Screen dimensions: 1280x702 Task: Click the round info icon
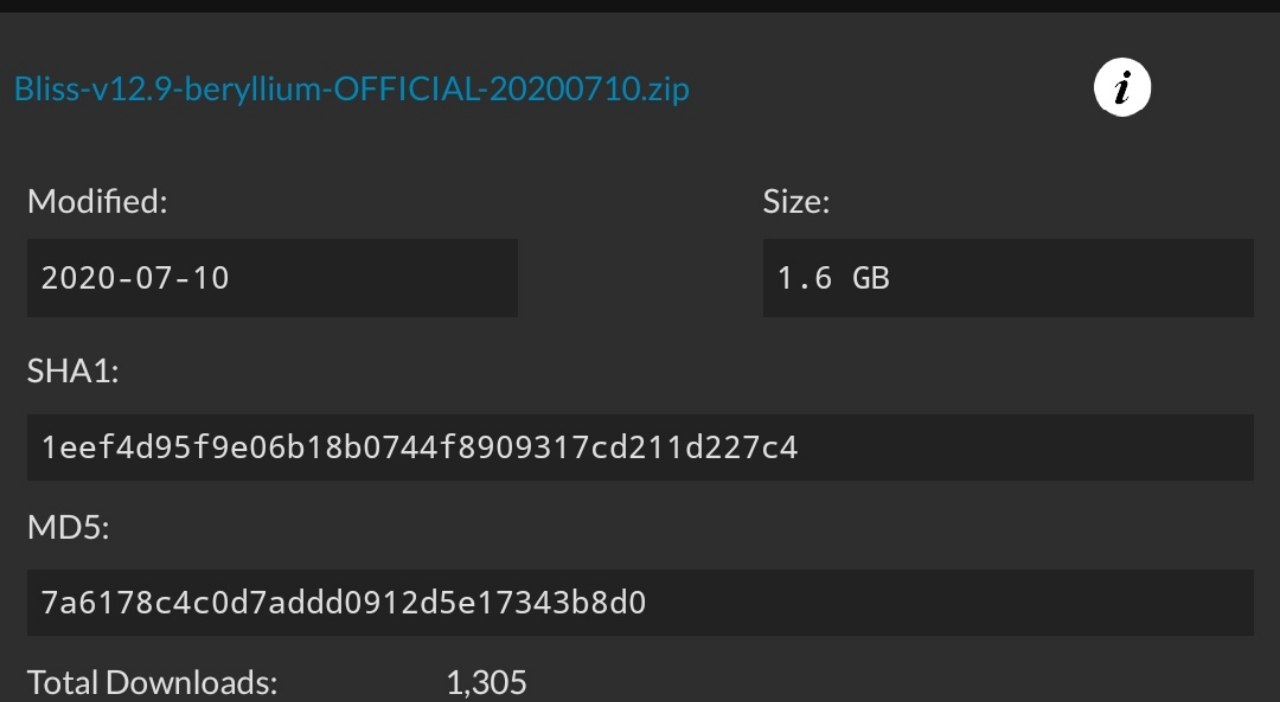(1122, 89)
